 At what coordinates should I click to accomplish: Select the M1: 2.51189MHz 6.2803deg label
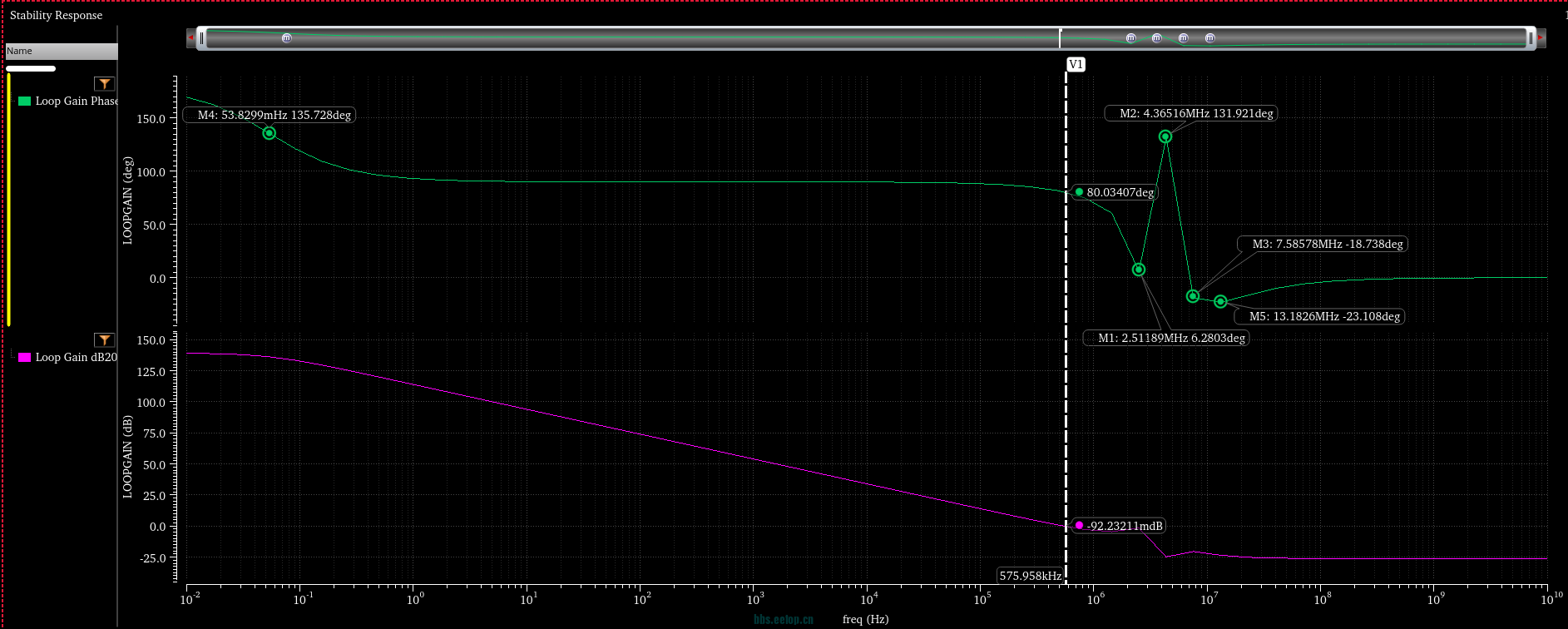pyautogui.click(x=1166, y=339)
